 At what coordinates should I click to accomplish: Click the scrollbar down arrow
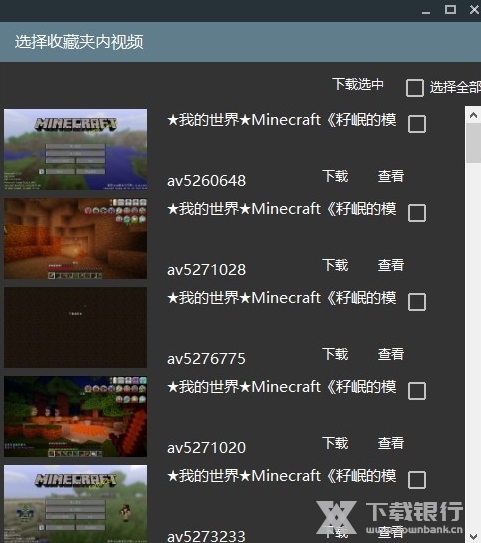tap(473, 536)
